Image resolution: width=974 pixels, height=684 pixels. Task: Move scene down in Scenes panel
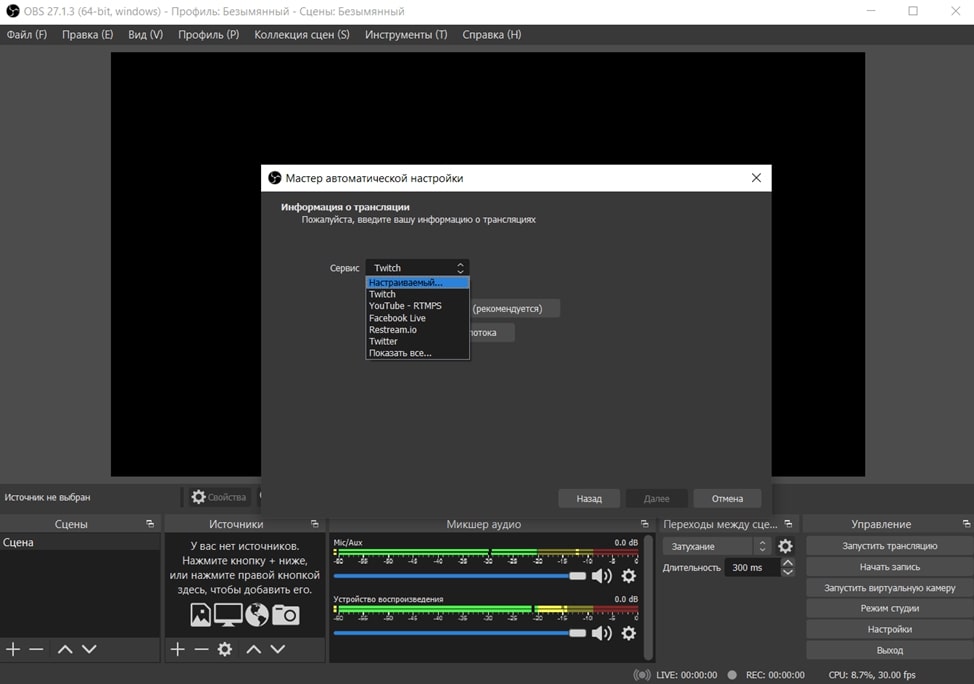(89, 649)
